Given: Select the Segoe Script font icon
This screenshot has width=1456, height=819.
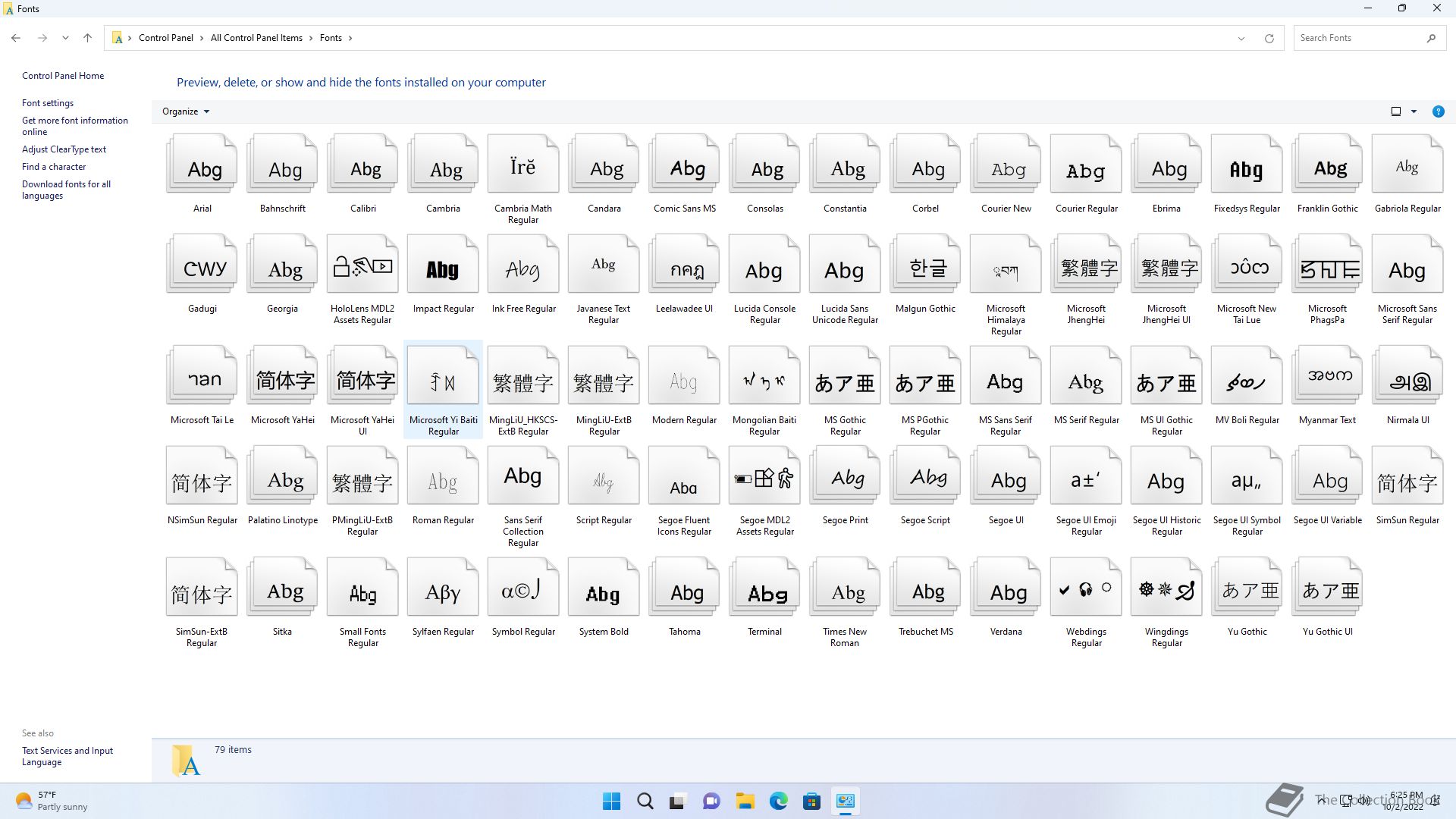Looking at the screenshot, I should tap(925, 475).
